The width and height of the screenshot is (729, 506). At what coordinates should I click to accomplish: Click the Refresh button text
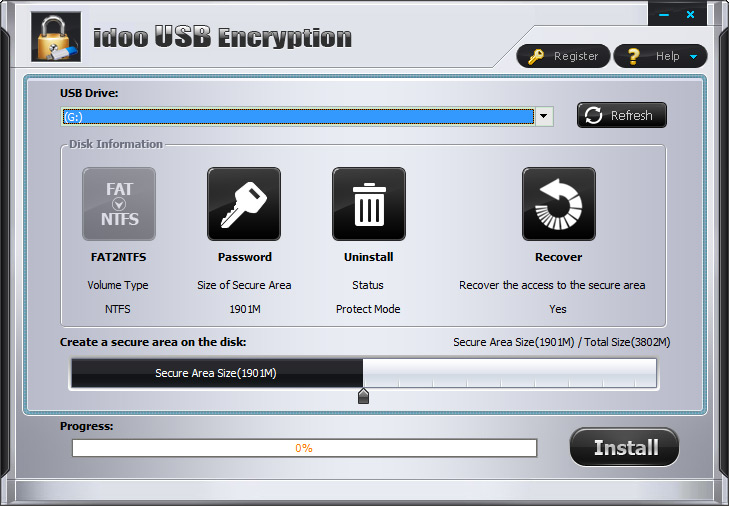coord(631,116)
